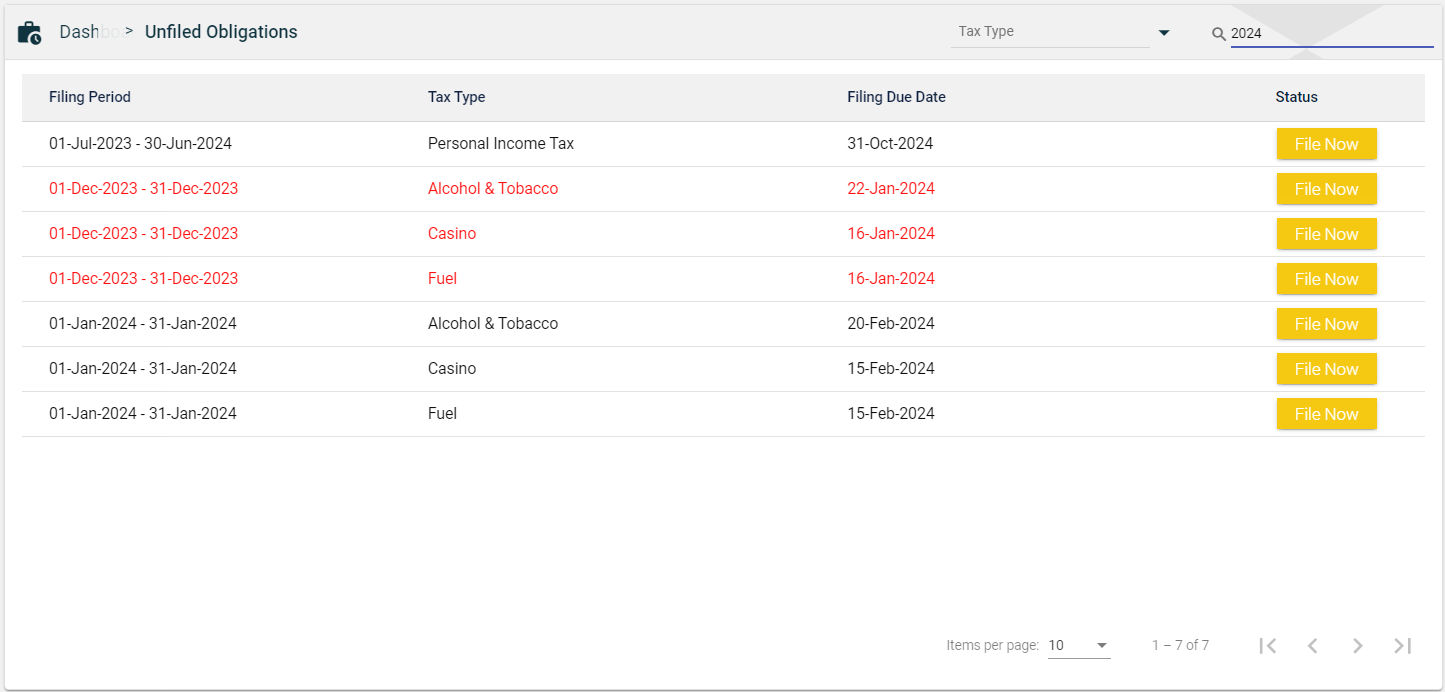File the overdue Dec-2023 Alcohol & Tobacco return
This screenshot has width=1445, height=692.
pos(1326,189)
